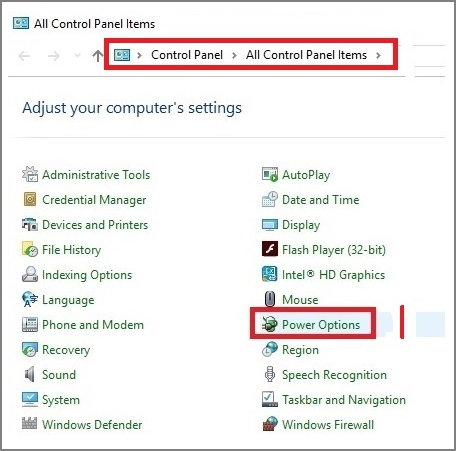Click the Credential Manager safe icon
This screenshot has height=451, width=456.
[30, 199]
